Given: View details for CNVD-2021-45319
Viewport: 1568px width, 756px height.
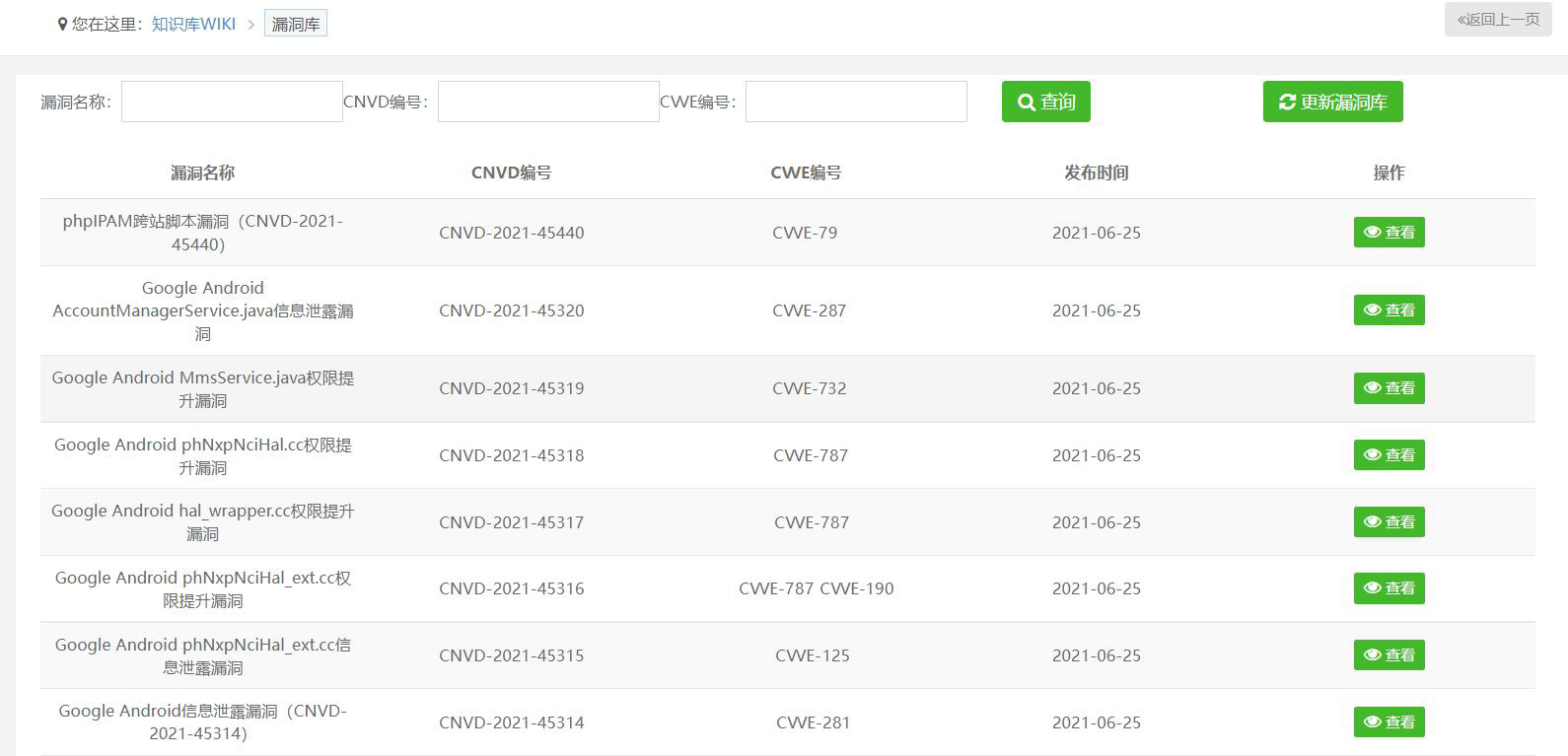Looking at the screenshot, I should pos(1389,388).
